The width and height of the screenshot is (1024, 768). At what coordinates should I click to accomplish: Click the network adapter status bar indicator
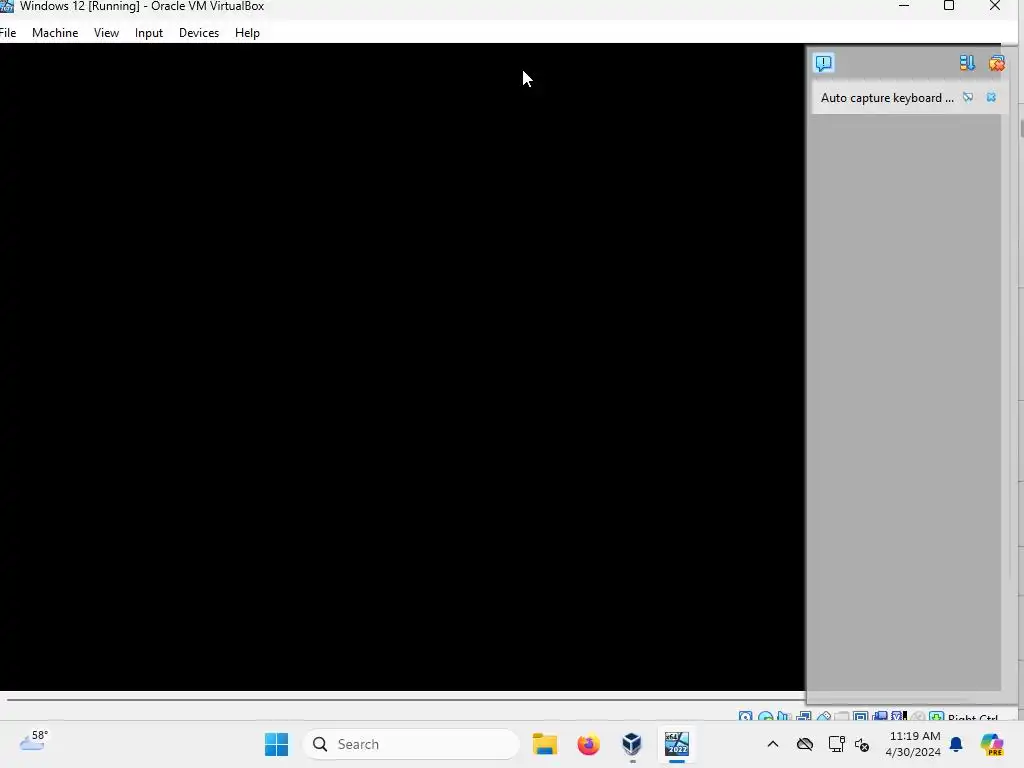pos(803,716)
